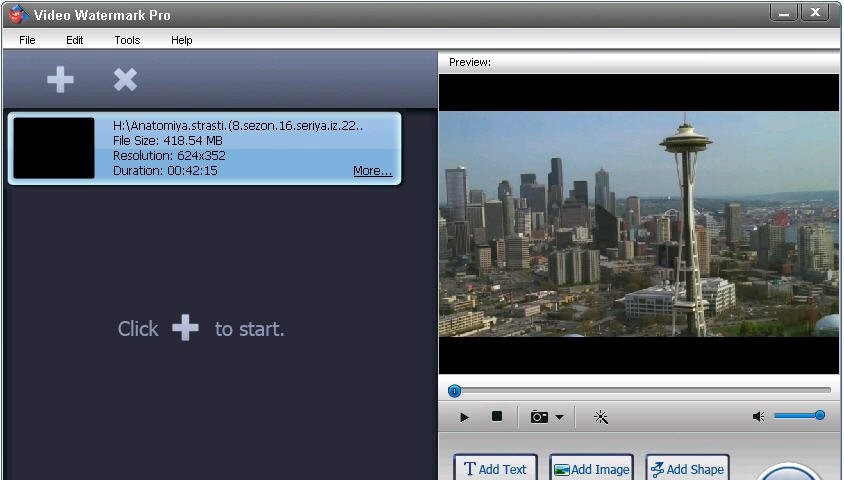844x480 pixels.
Task: Open the More... link for video details
Action: pos(372,171)
